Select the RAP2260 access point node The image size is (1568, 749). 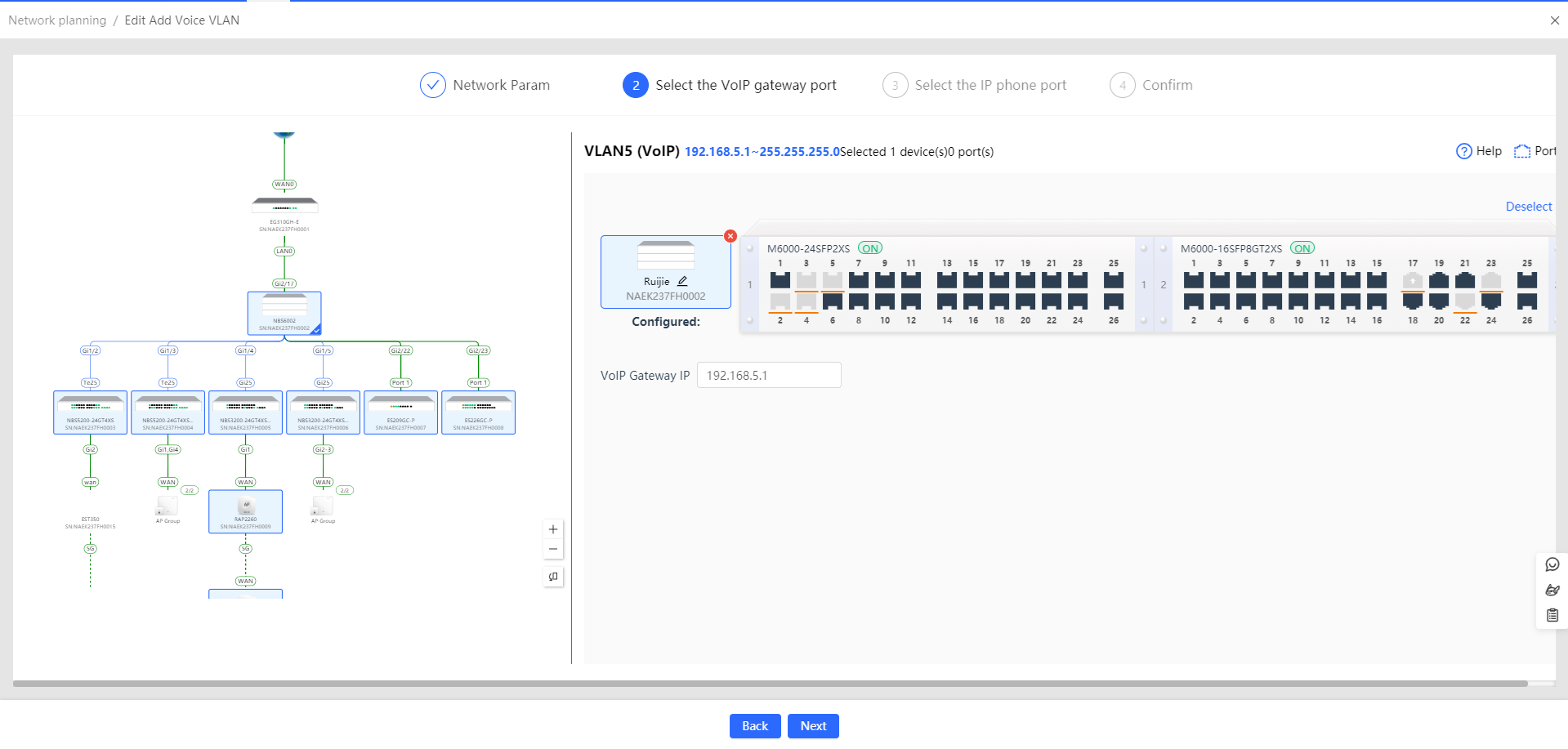pyautogui.click(x=246, y=510)
